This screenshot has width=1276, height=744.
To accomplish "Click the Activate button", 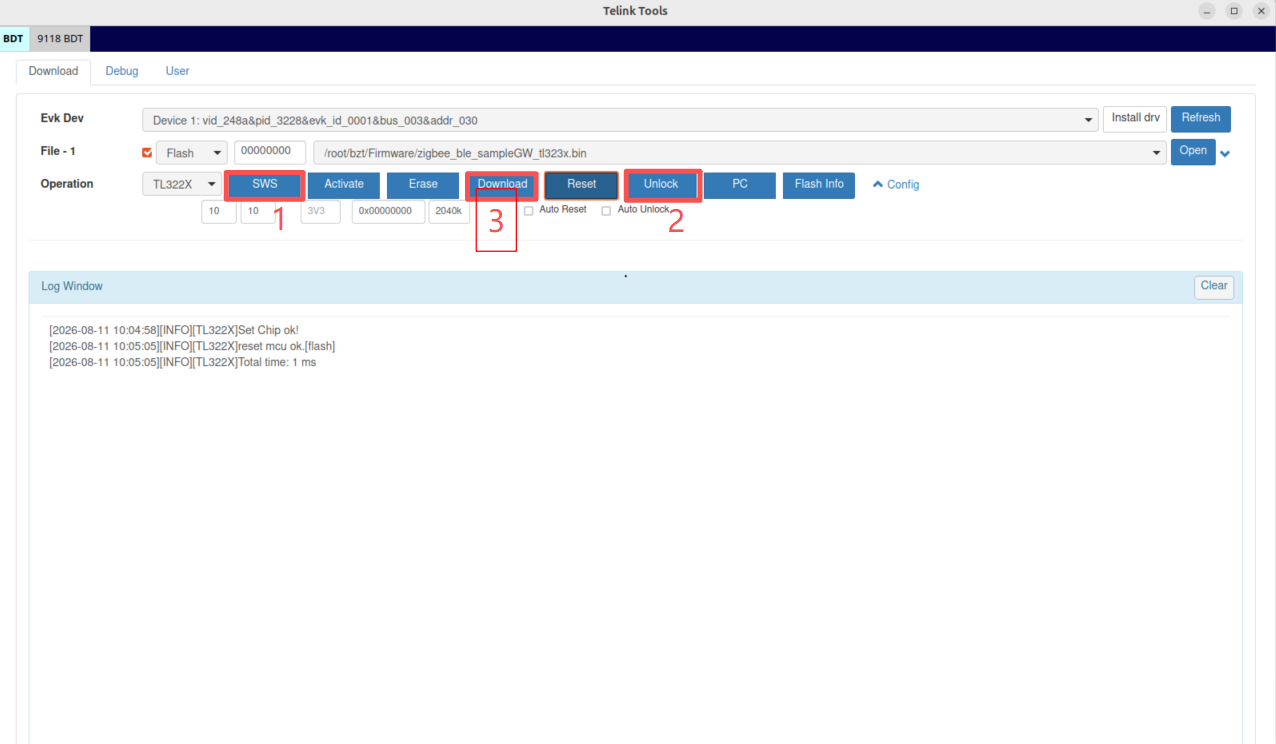I will pos(344,185).
